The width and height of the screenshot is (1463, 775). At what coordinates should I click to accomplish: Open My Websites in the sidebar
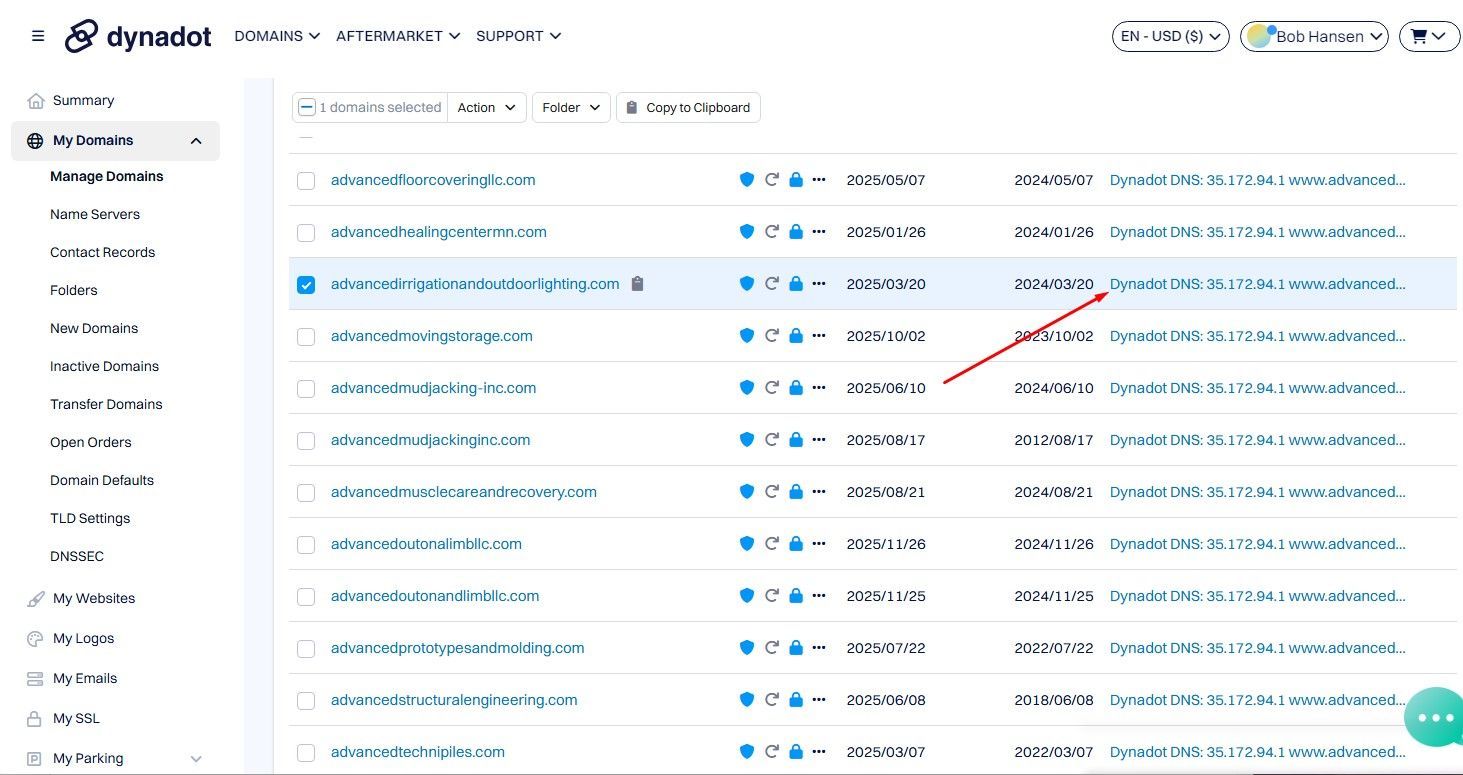pos(94,598)
